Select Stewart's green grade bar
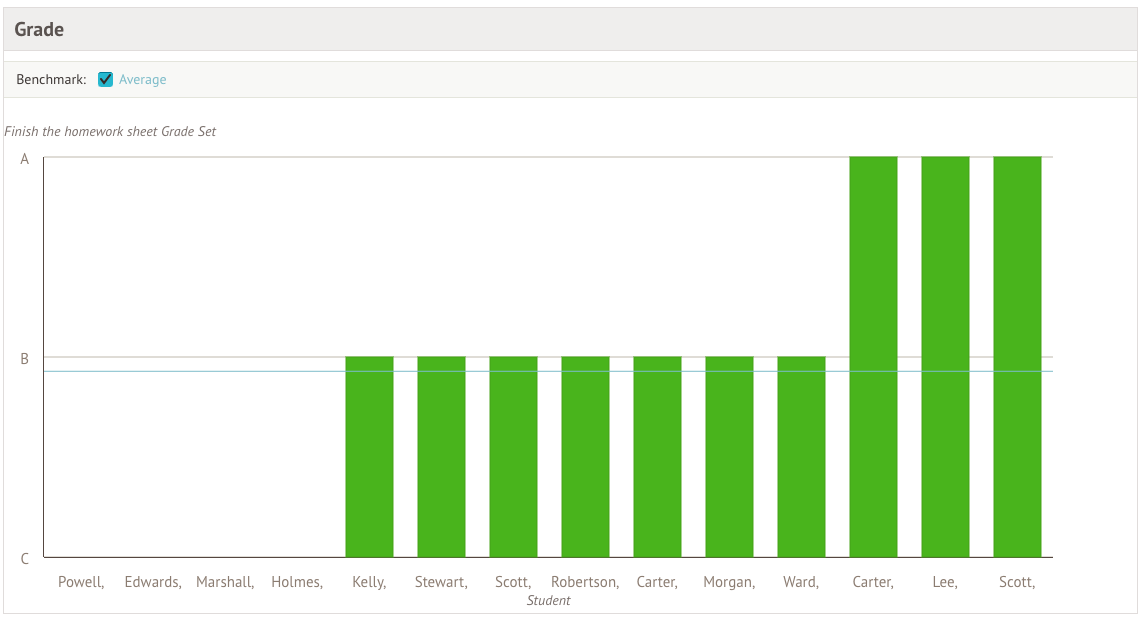Viewport: 1143px width, 624px height. coord(441,457)
